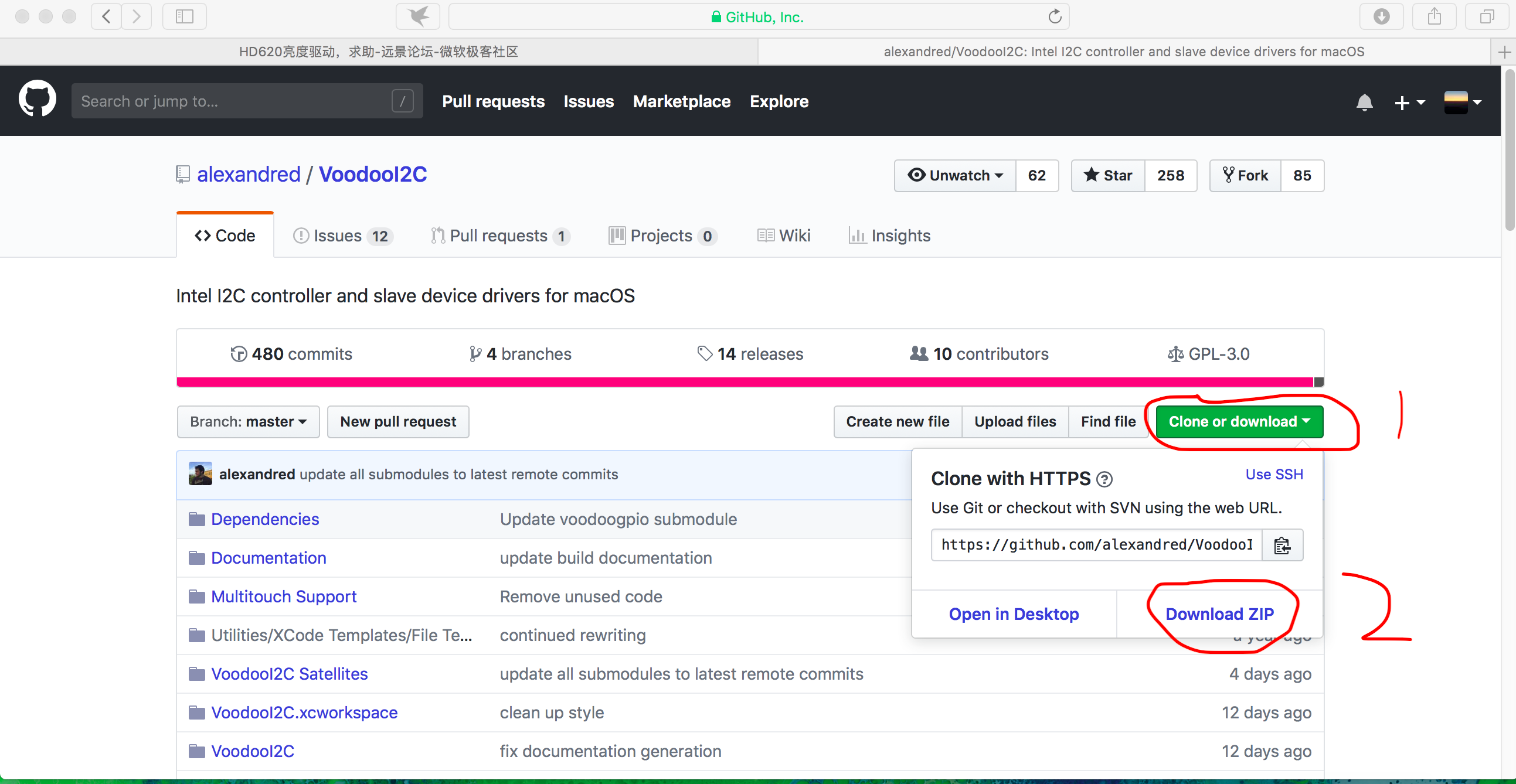This screenshot has height=784, width=1516.
Task: Click the page vertical scrollbar
Action: click(1509, 150)
